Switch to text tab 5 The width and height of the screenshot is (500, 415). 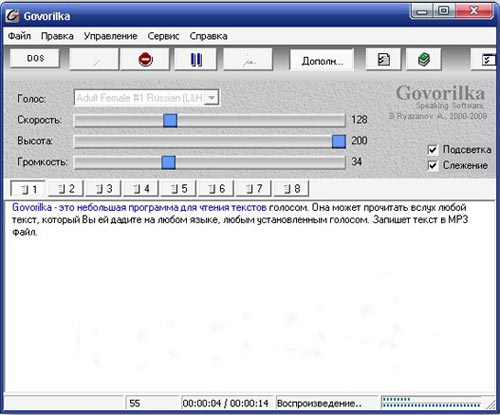(x=179, y=189)
